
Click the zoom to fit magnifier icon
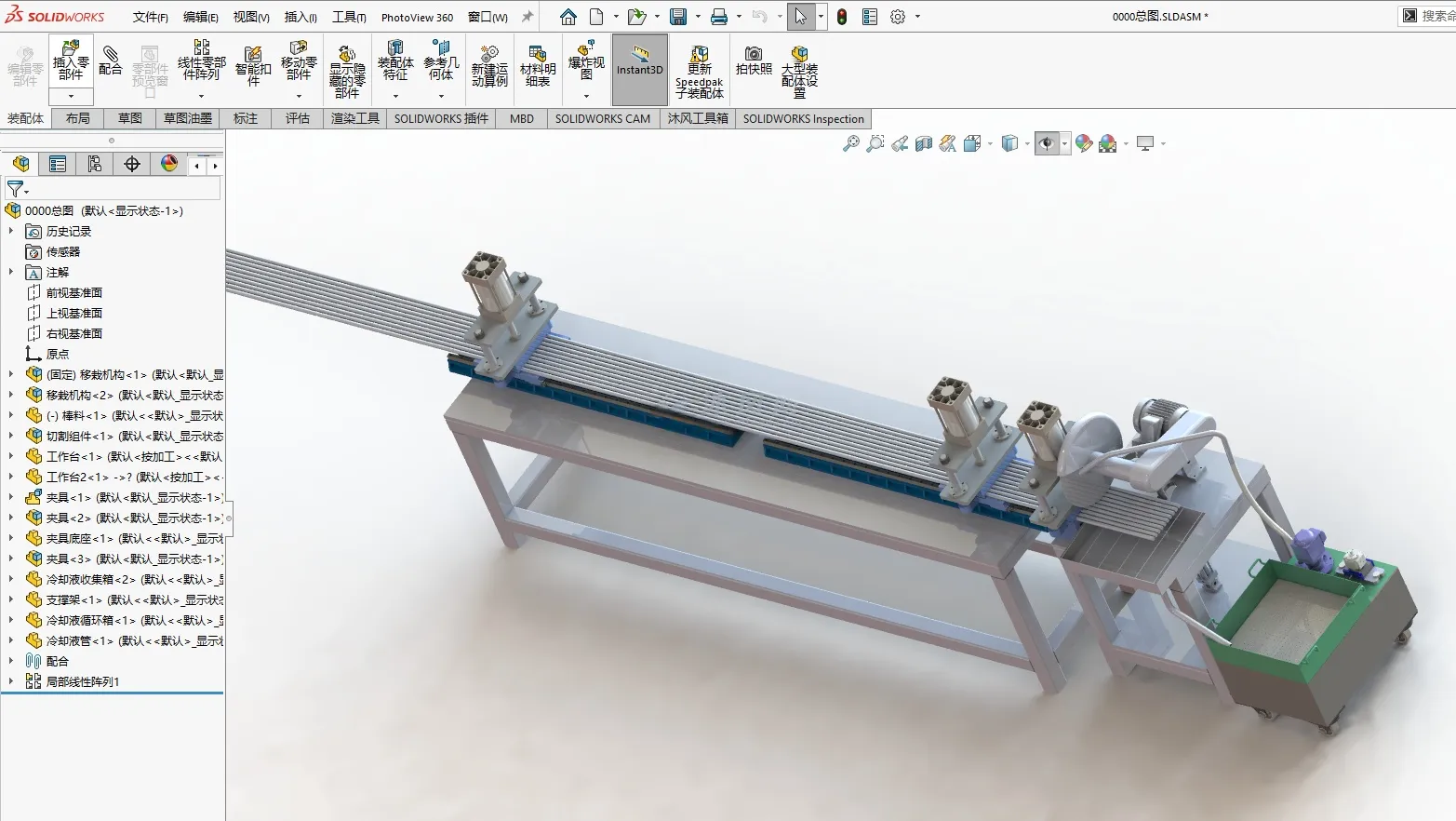[850, 143]
